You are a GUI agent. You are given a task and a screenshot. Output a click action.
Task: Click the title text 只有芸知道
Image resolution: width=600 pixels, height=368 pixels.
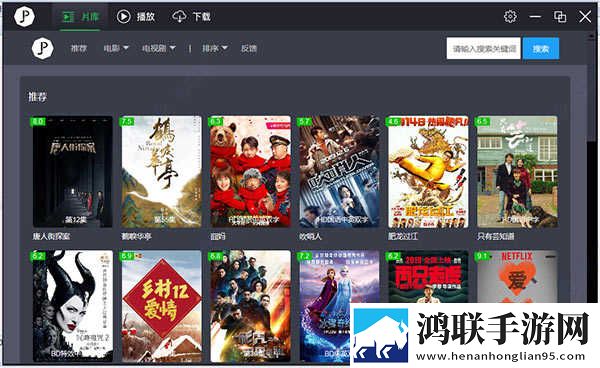[x=496, y=236]
